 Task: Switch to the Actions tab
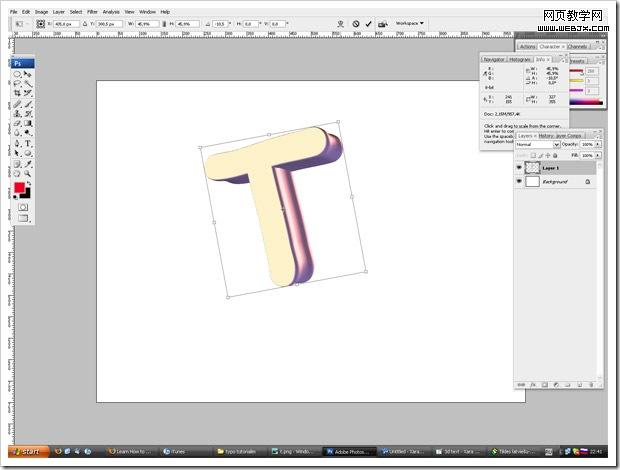pyautogui.click(x=527, y=47)
